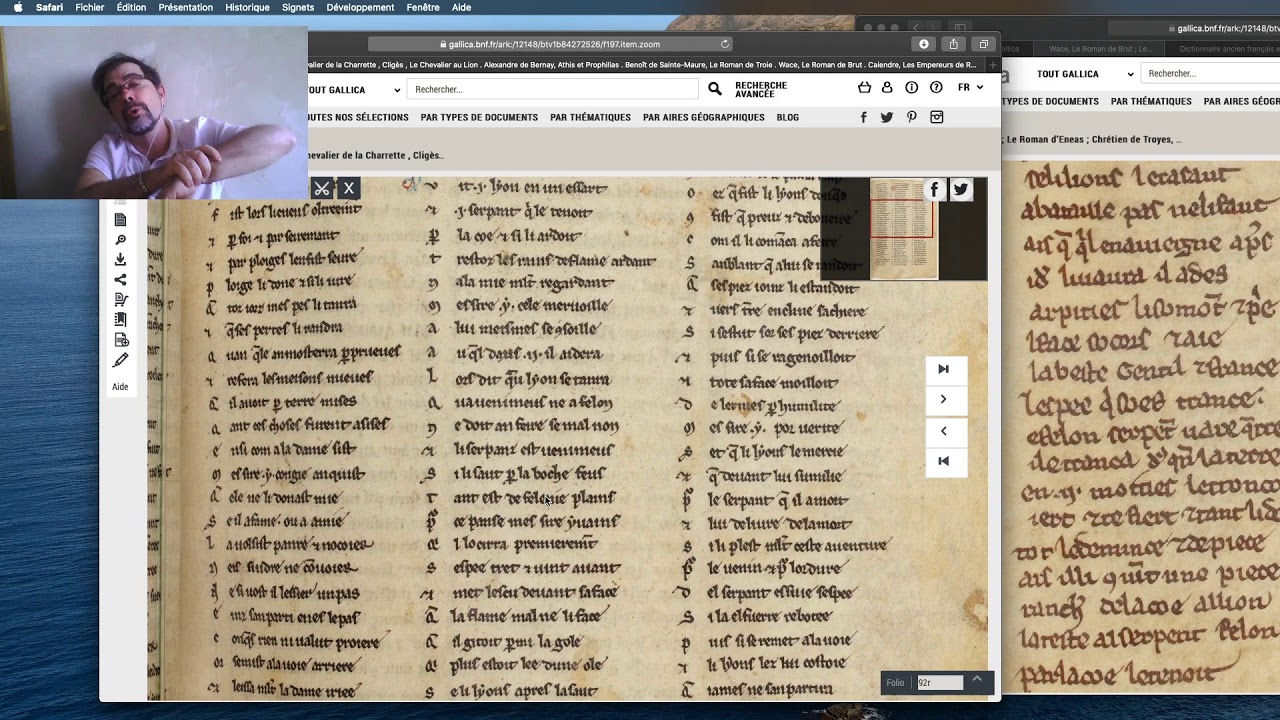The height and width of the screenshot is (720, 1280).
Task: Close the viewer with the X button
Action: pos(348,188)
